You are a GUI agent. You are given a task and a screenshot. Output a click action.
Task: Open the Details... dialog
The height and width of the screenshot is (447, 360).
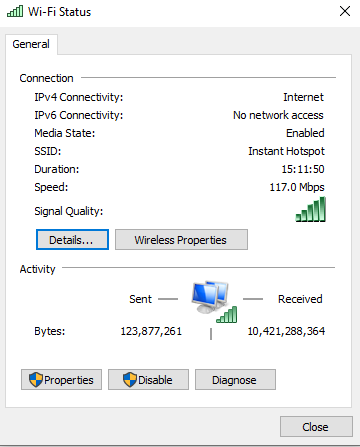(72, 240)
